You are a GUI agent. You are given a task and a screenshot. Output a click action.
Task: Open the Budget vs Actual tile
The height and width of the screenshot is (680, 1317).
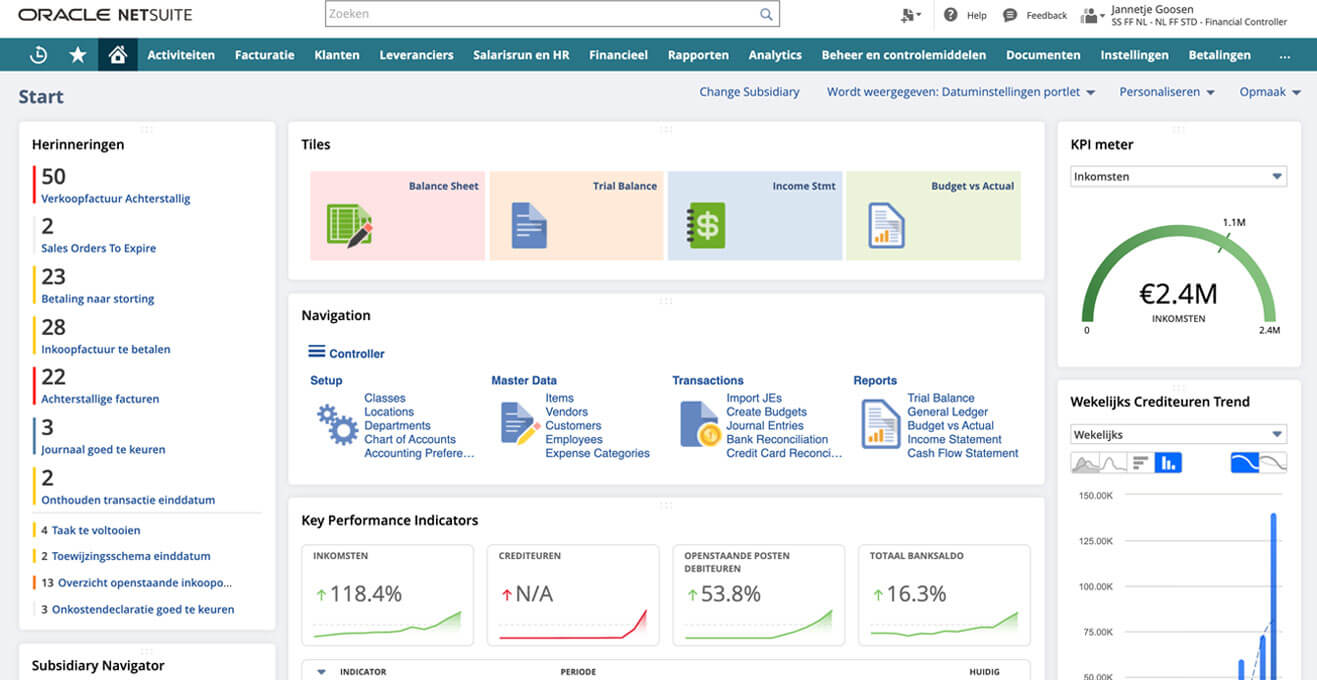[x=933, y=215]
